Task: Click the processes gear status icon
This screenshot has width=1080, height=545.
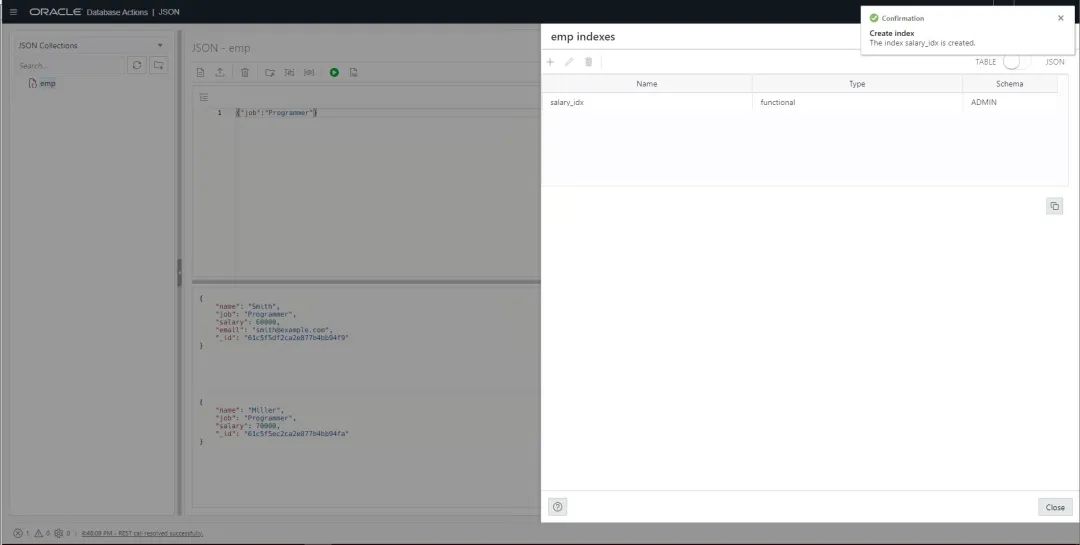Action: 59,533
